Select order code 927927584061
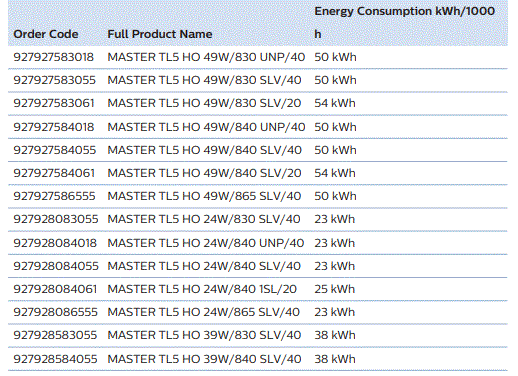This screenshot has width=518, height=376. 54,173
